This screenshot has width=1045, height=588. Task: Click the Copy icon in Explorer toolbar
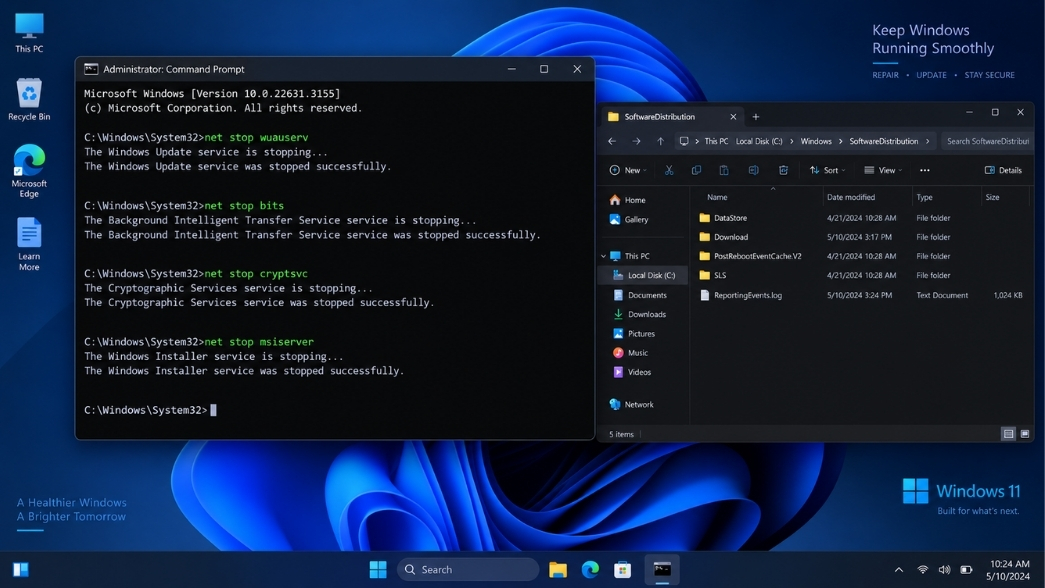[x=696, y=171]
